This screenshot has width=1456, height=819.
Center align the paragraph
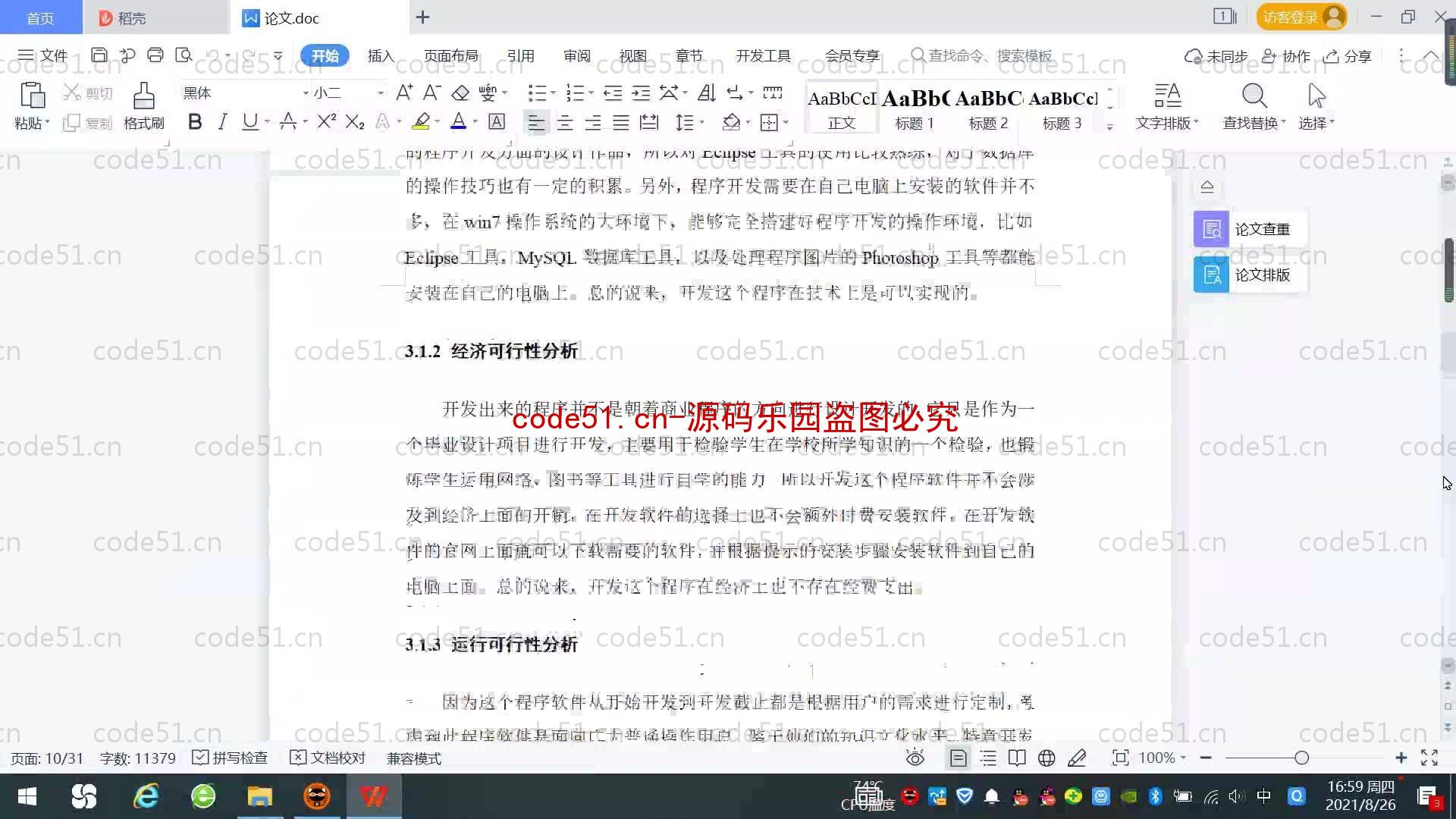point(565,122)
